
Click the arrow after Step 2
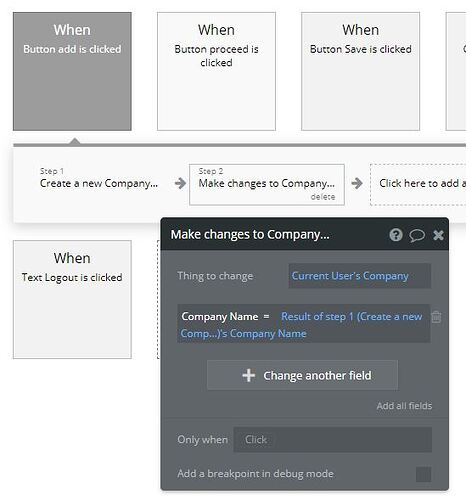(x=357, y=183)
